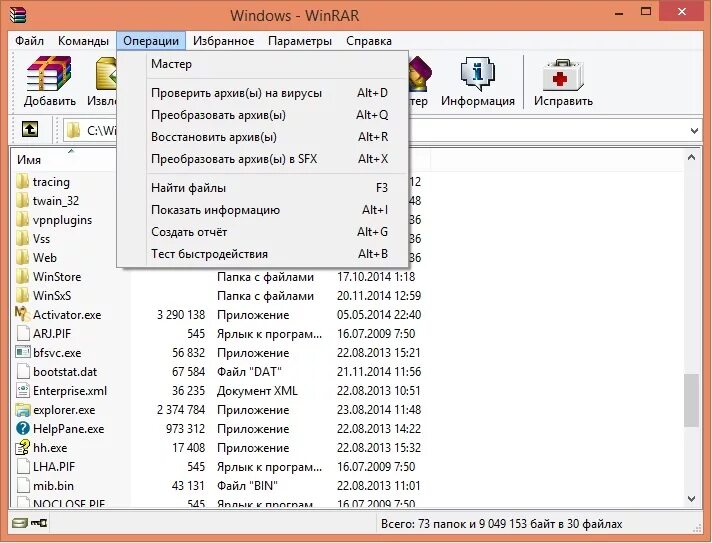Expand the address path dropdown
This screenshot has width=712, height=543.
point(694,131)
